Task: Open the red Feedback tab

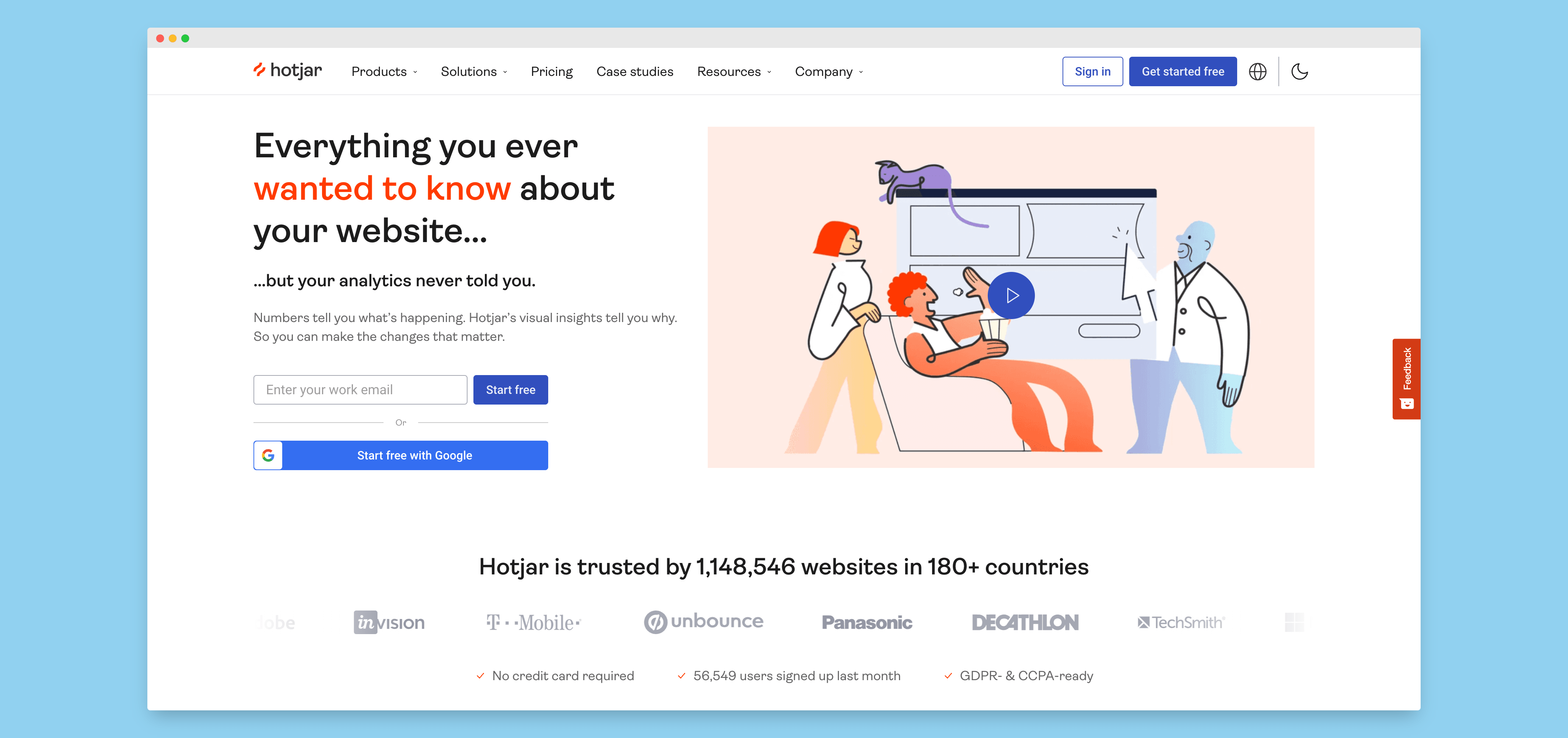Action: point(1406,379)
